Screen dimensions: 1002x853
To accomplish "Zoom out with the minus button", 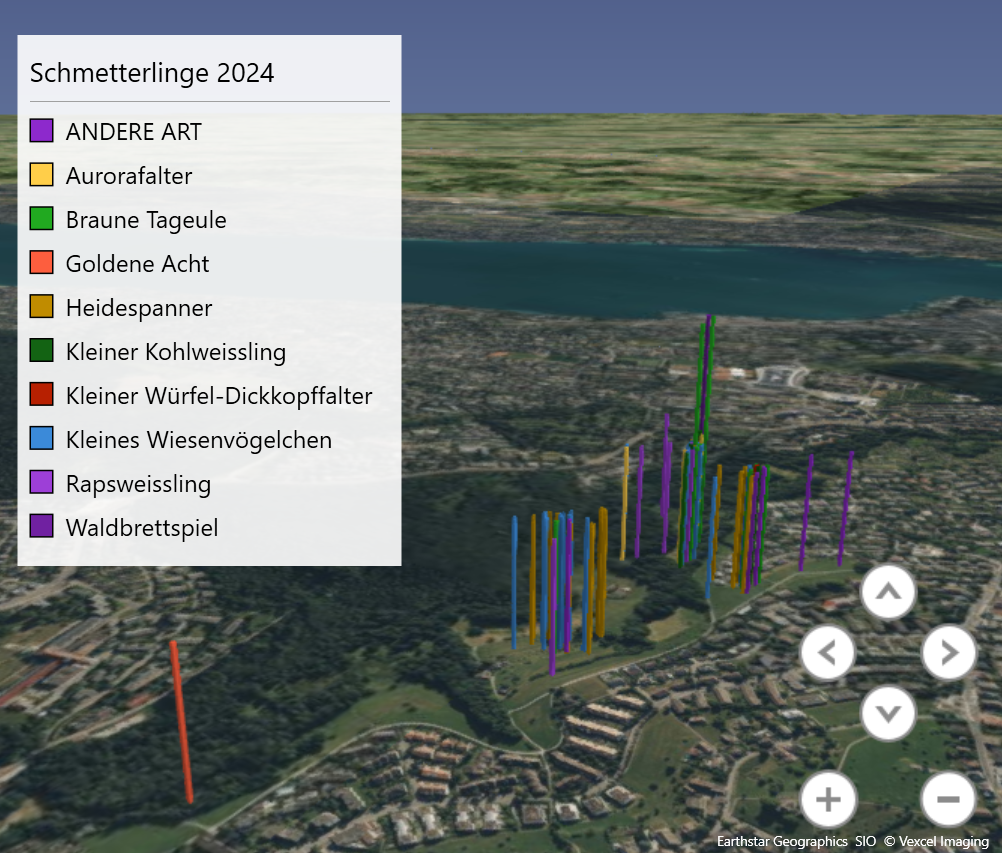I will (949, 799).
